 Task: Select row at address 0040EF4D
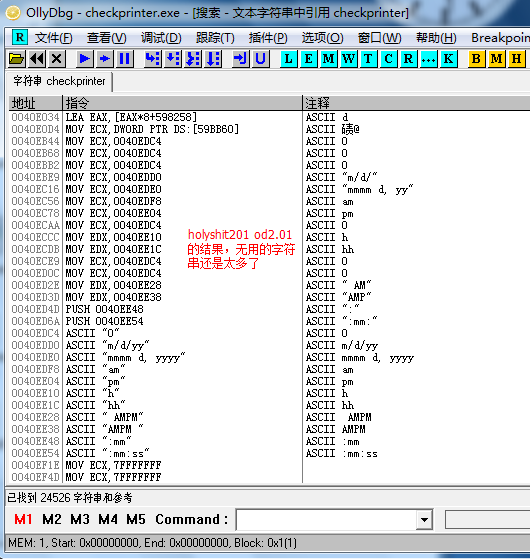click(x=269, y=477)
